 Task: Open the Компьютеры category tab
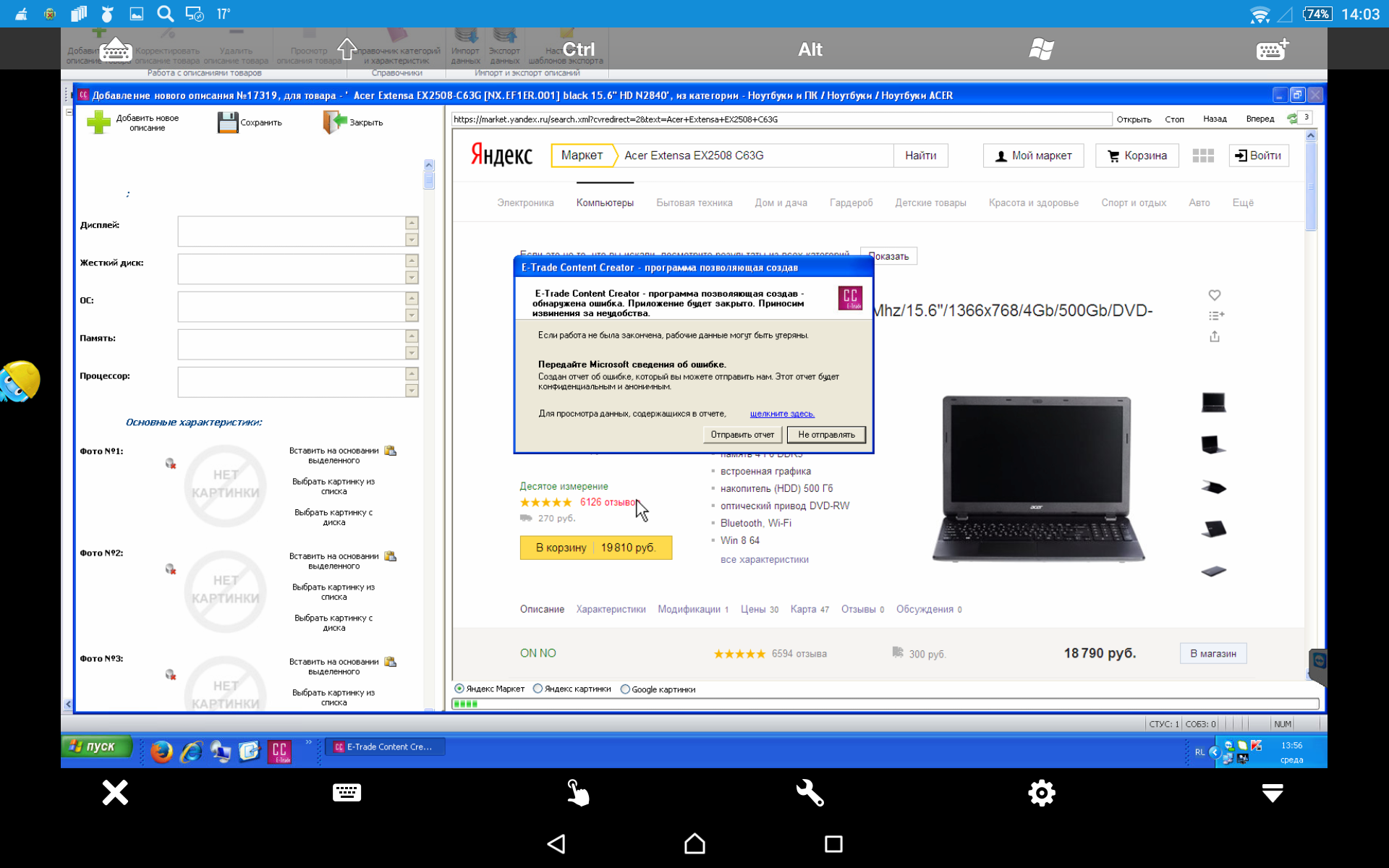(605, 203)
